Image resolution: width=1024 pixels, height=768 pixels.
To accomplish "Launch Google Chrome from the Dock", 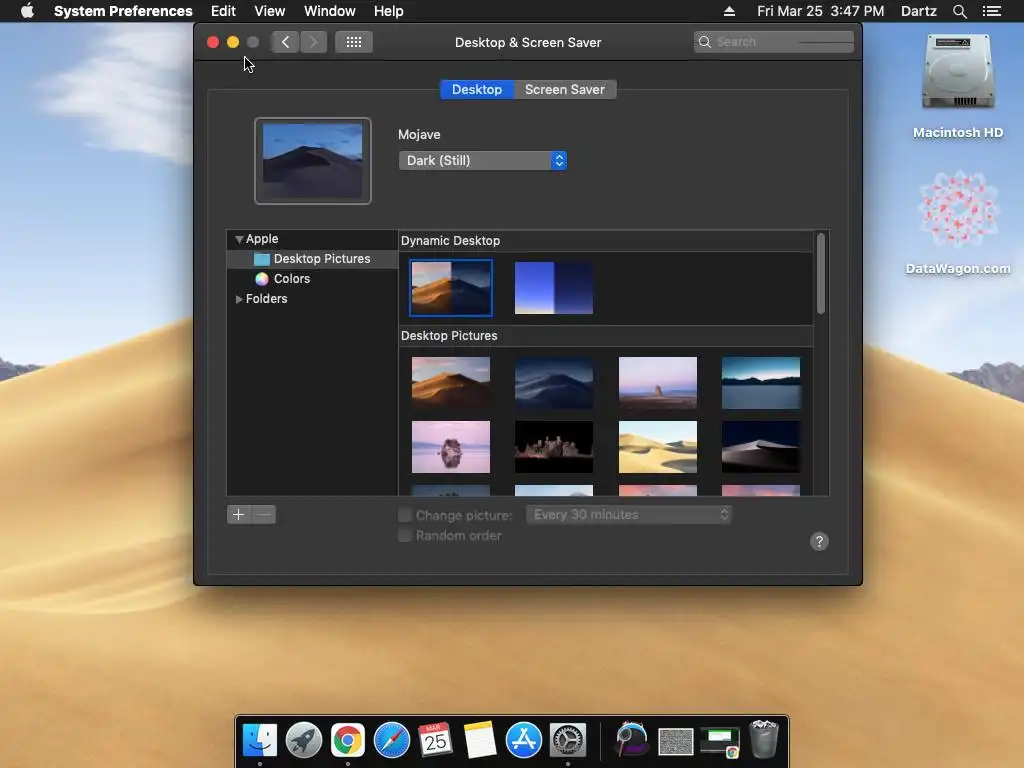I will tap(347, 740).
